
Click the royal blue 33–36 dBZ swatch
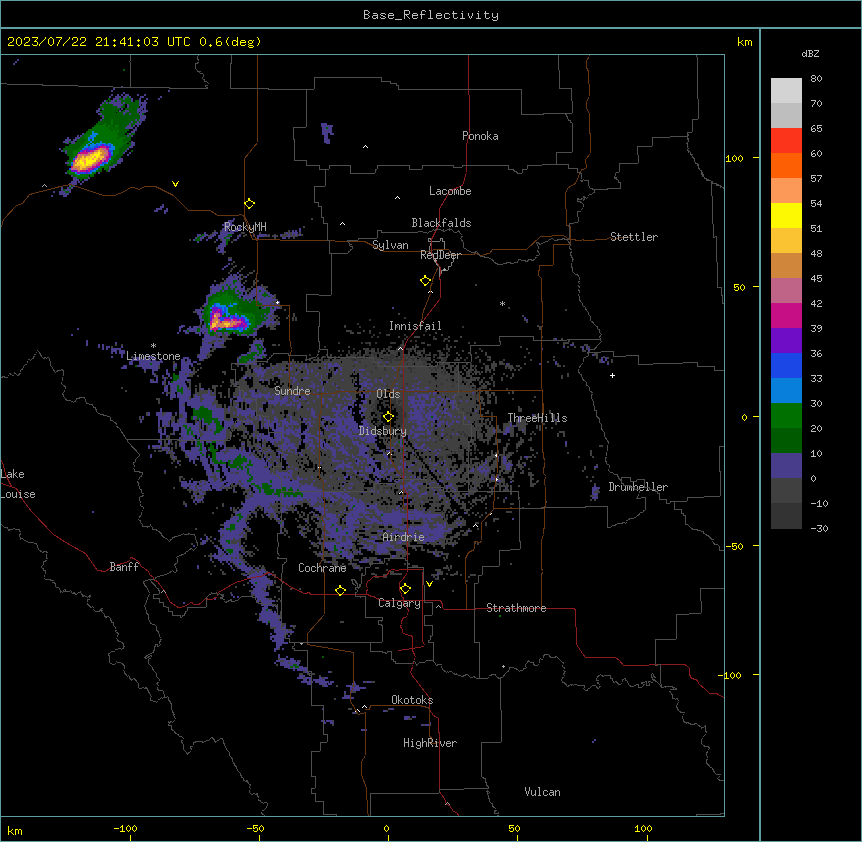pyautogui.click(x=786, y=365)
